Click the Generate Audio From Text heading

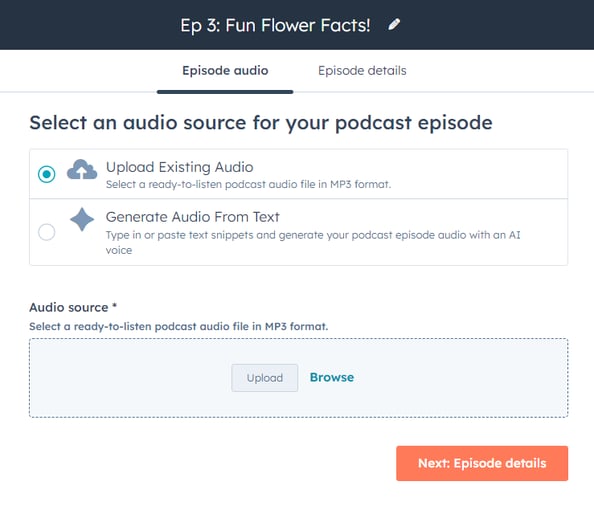192,217
